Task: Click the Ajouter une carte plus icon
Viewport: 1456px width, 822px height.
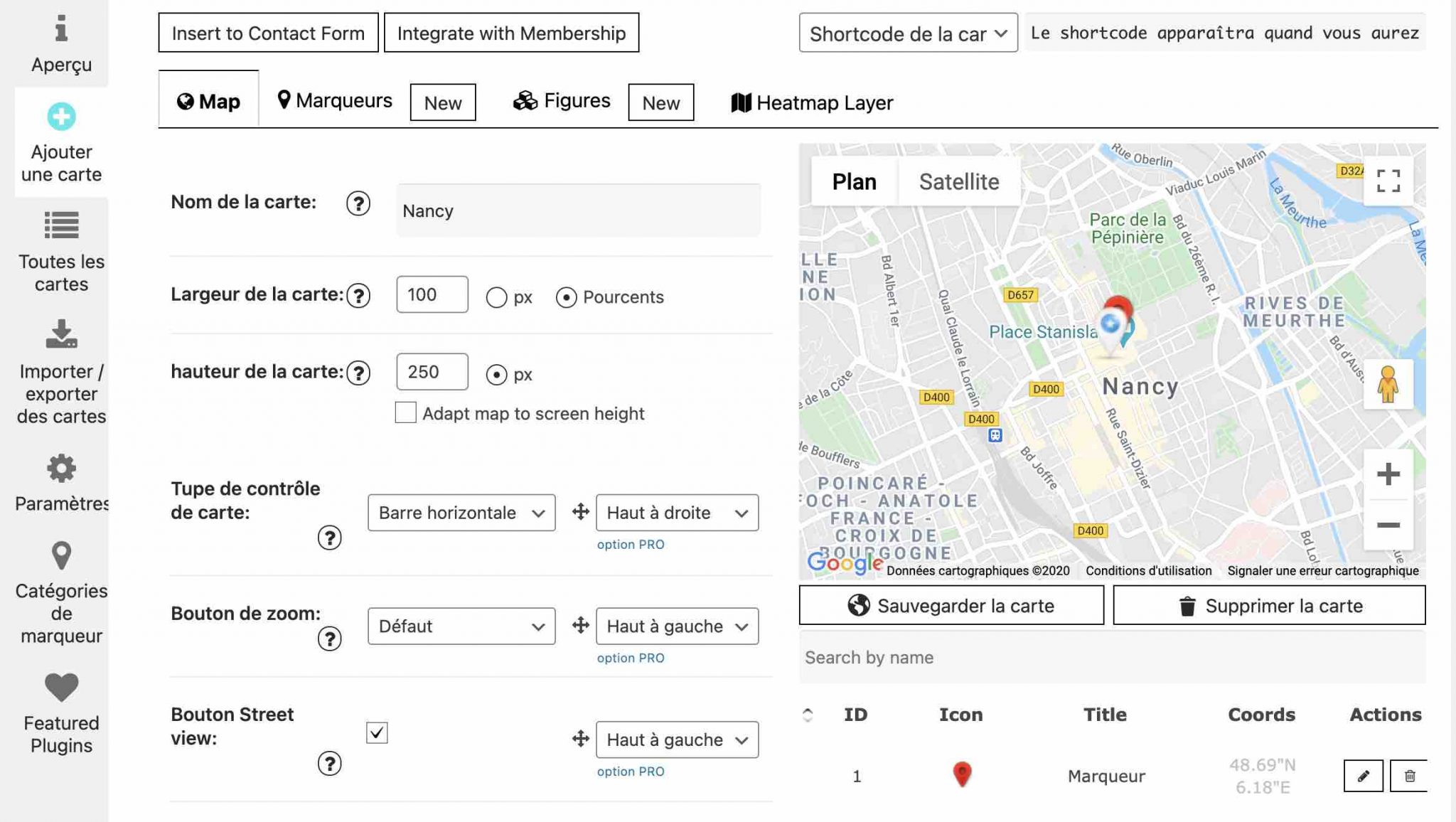Action: point(61,117)
